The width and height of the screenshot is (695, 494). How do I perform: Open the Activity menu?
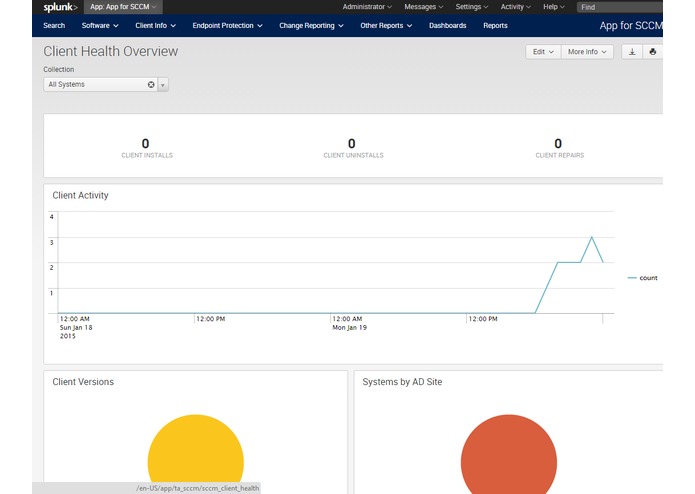[515, 7]
